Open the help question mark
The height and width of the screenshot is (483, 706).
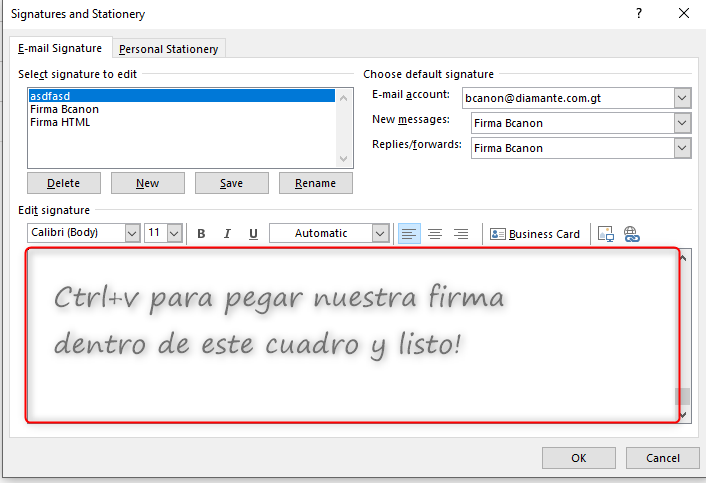pyautogui.click(x=639, y=14)
